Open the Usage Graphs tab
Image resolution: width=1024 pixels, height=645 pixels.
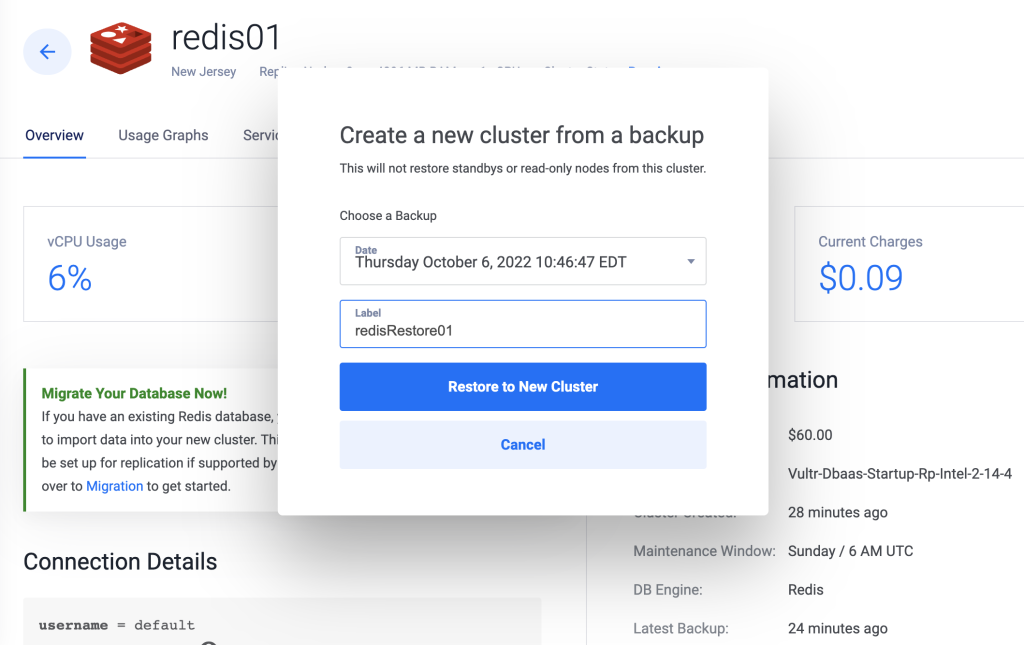[163, 135]
